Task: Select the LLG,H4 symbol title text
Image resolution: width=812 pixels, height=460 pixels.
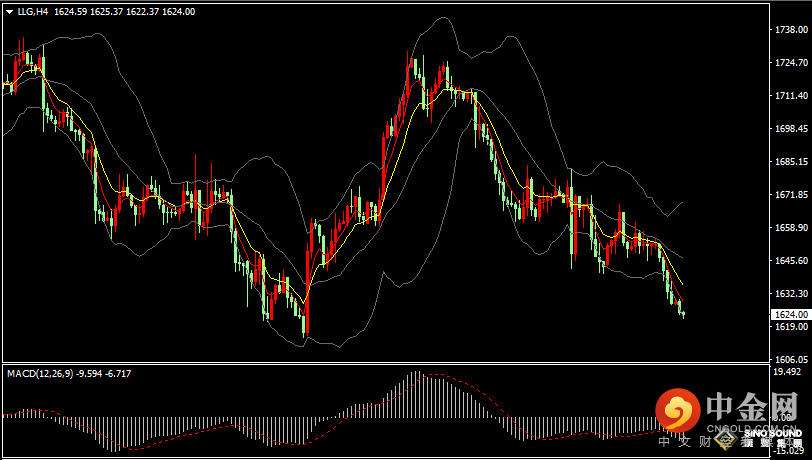Action: point(34,12)
